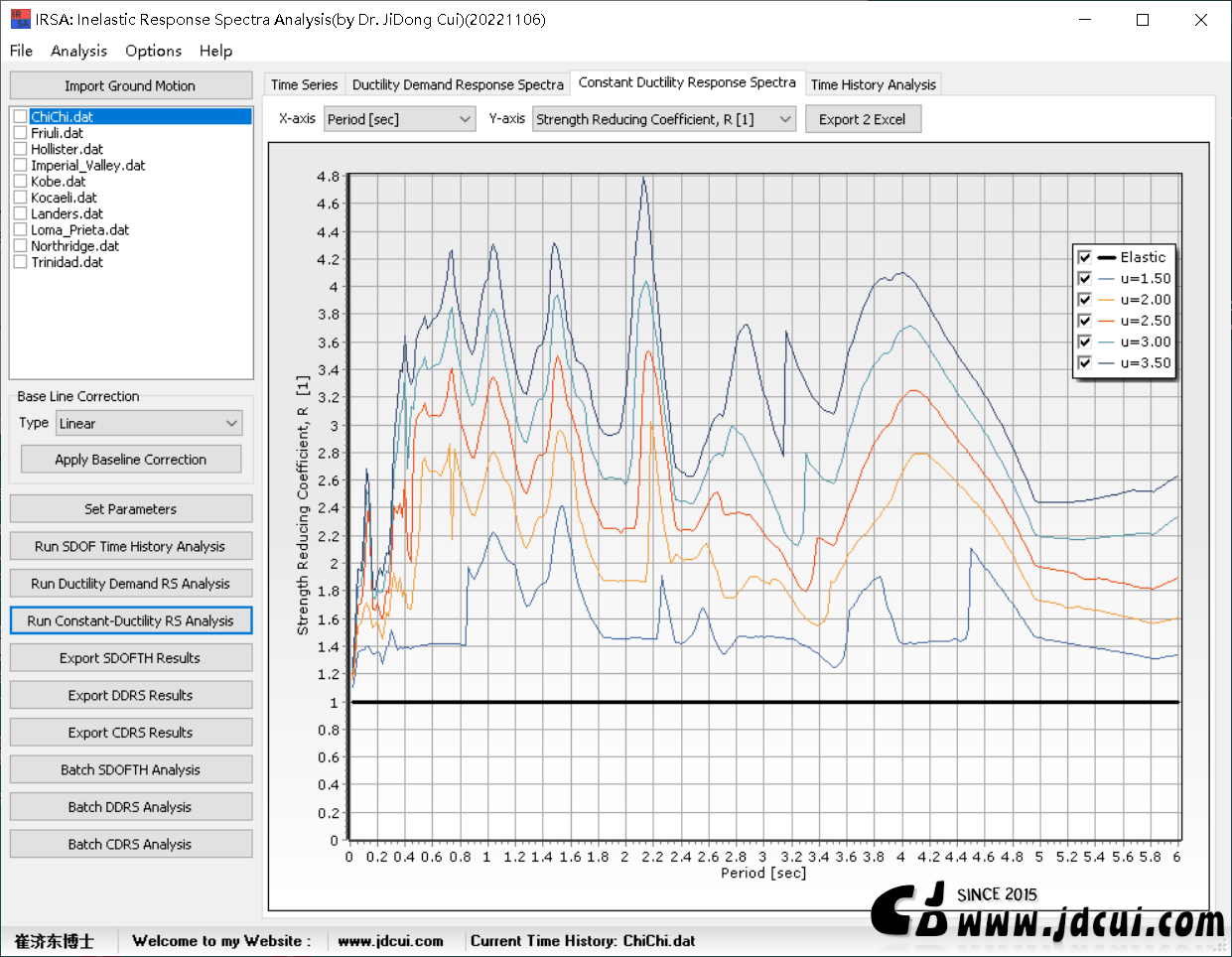This screenshot has height=957, width=1232.
Task: Open the Help menu
Action: pos(215,51)
